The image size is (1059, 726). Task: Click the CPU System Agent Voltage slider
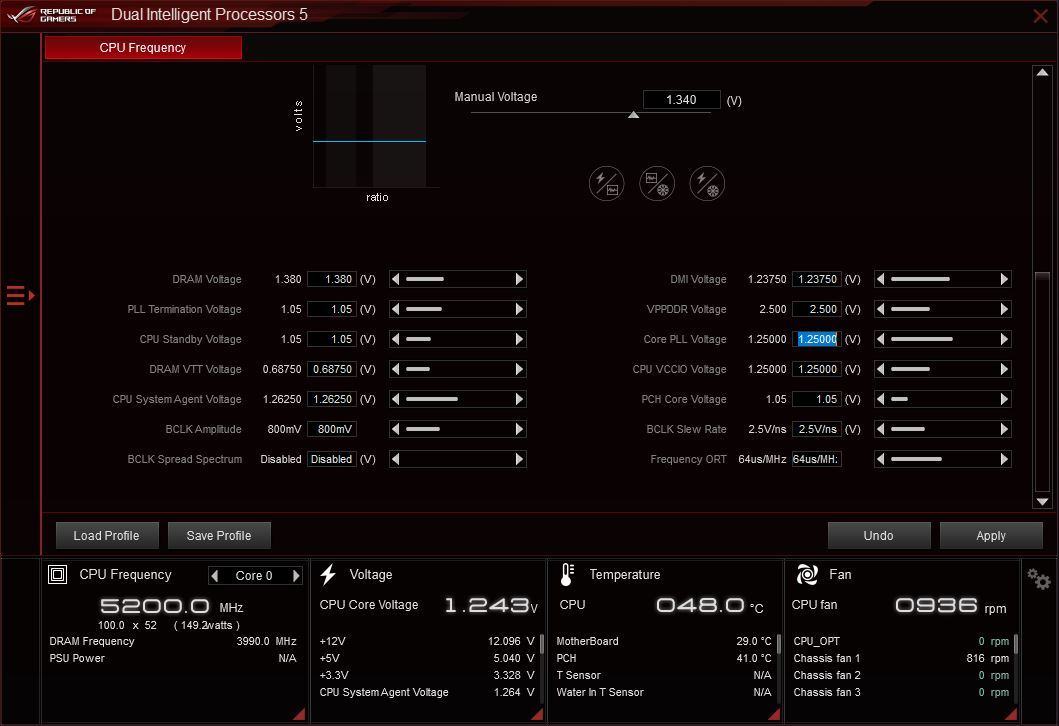coord(458,399)
